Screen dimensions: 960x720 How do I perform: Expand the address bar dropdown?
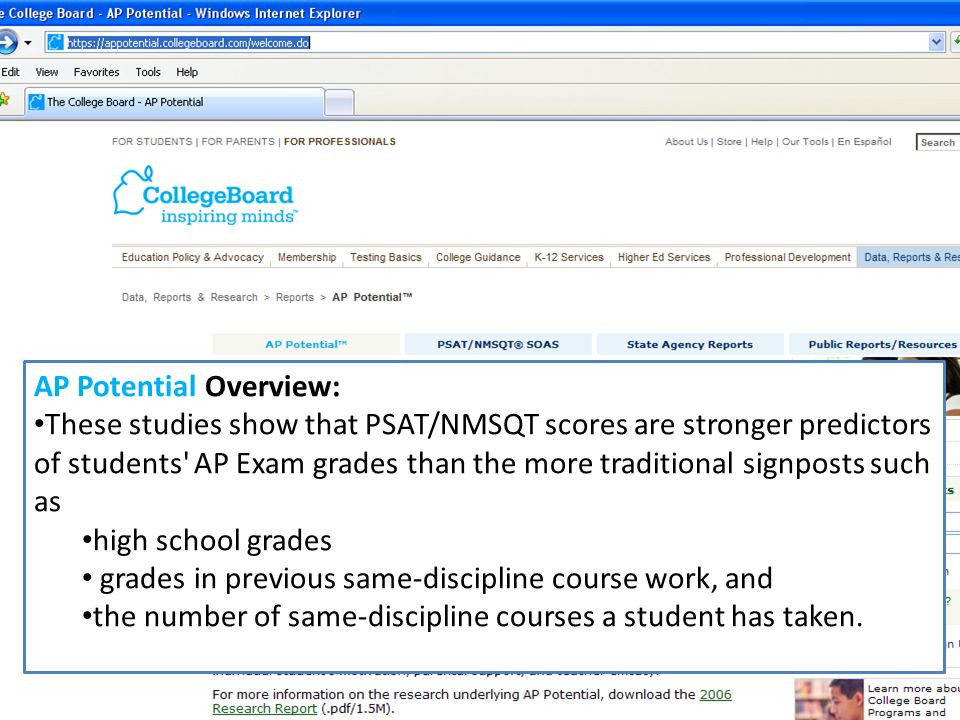[x=936, y=42]
